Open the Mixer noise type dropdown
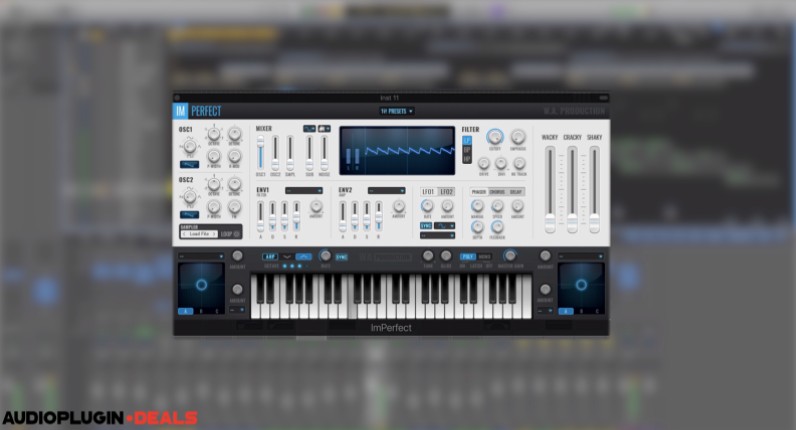The image size is (796, 430). (x=324, y=128)
